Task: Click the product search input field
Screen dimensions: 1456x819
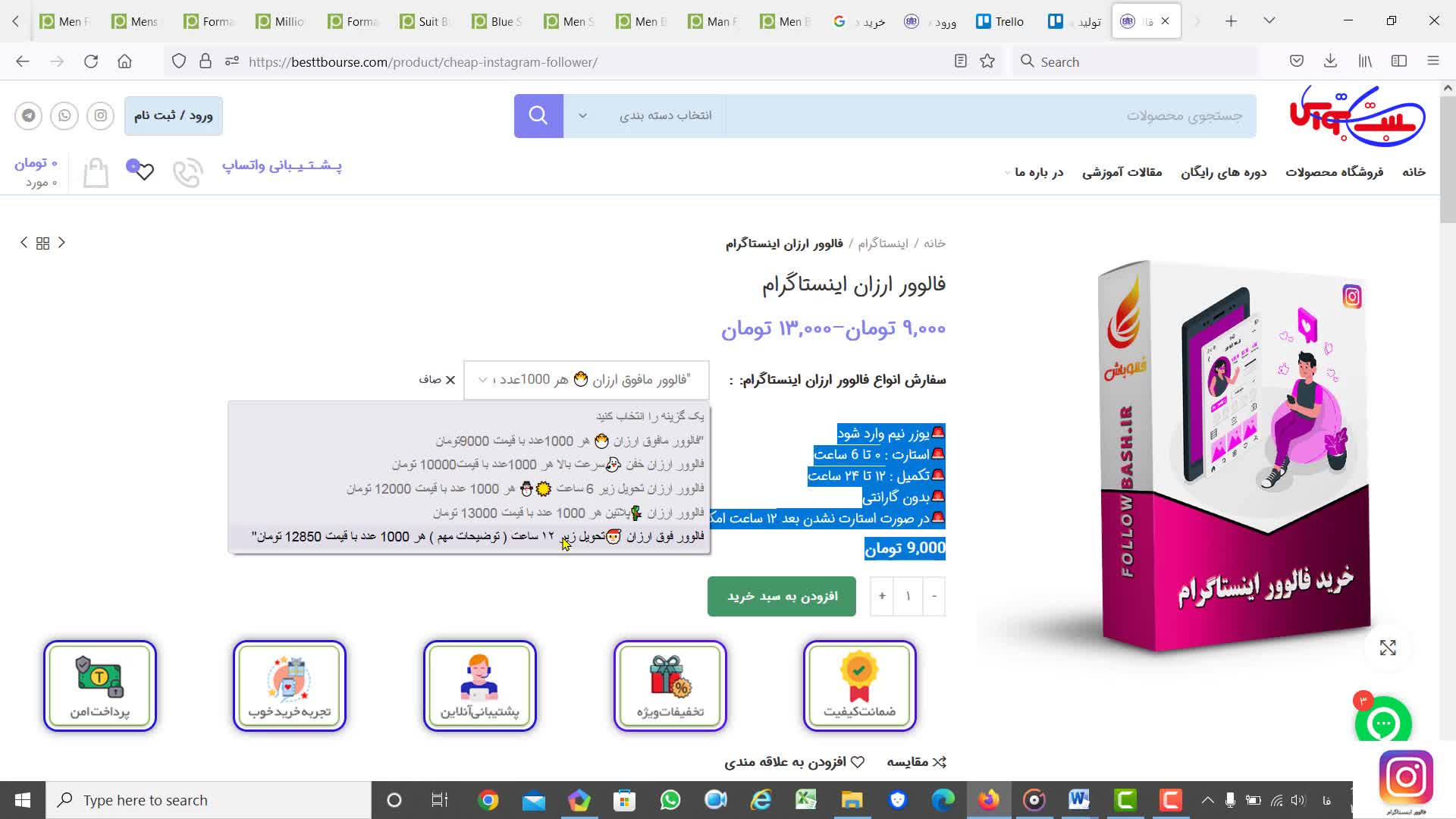Action: tap(986, 116)
